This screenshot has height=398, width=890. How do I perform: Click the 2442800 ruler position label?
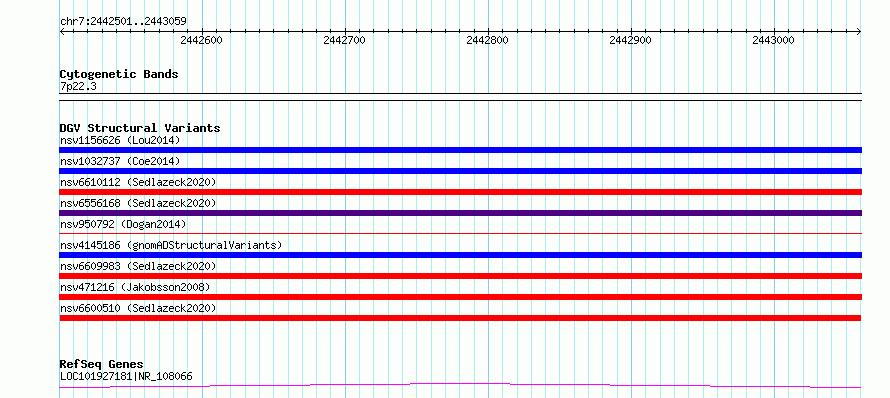coord(488,40)
